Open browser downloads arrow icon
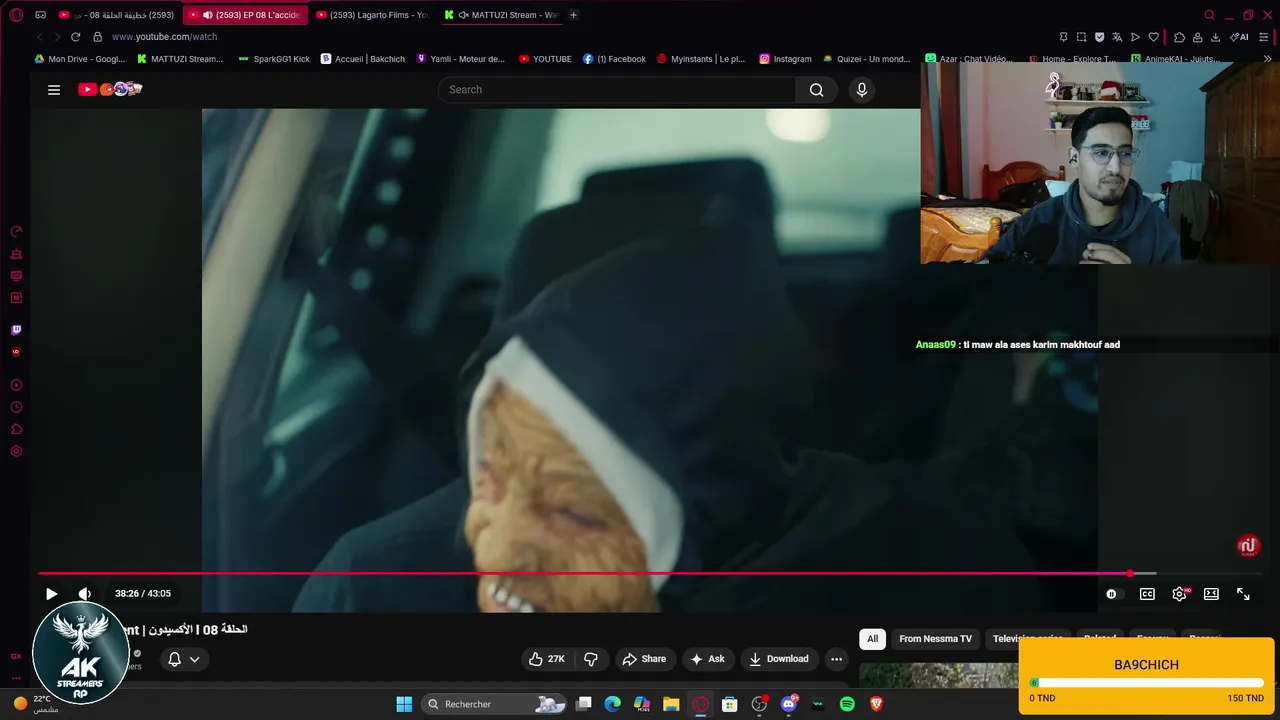1280x720 pixels. pyautogui.click(x=1215, y=37)
